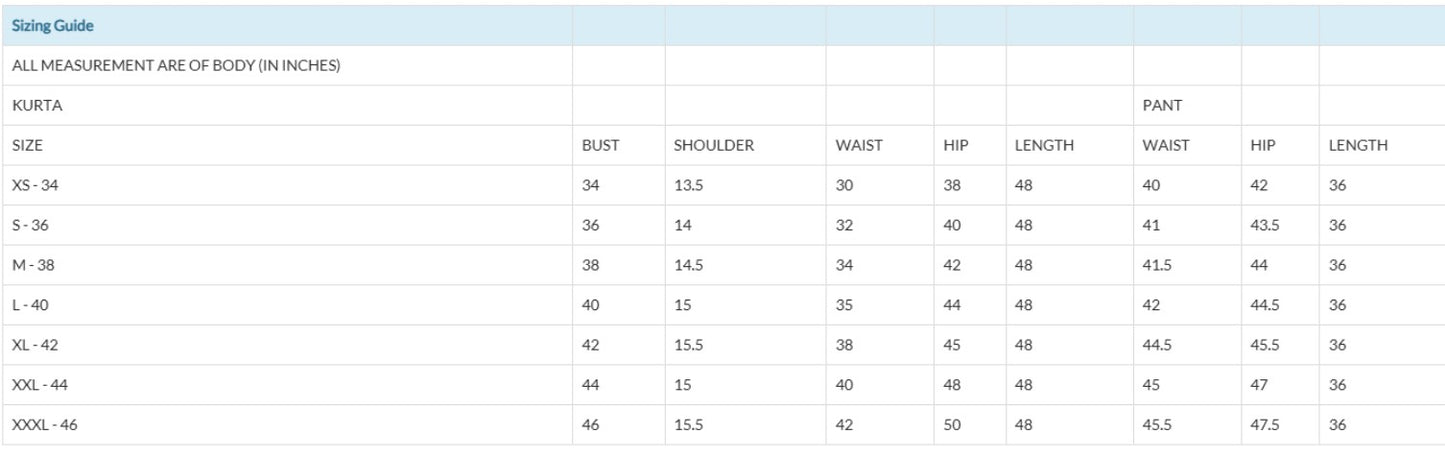Select the SIZE column header
Image resolution: width=1445 pixels, height=458 pixels.
coord(28,145)
